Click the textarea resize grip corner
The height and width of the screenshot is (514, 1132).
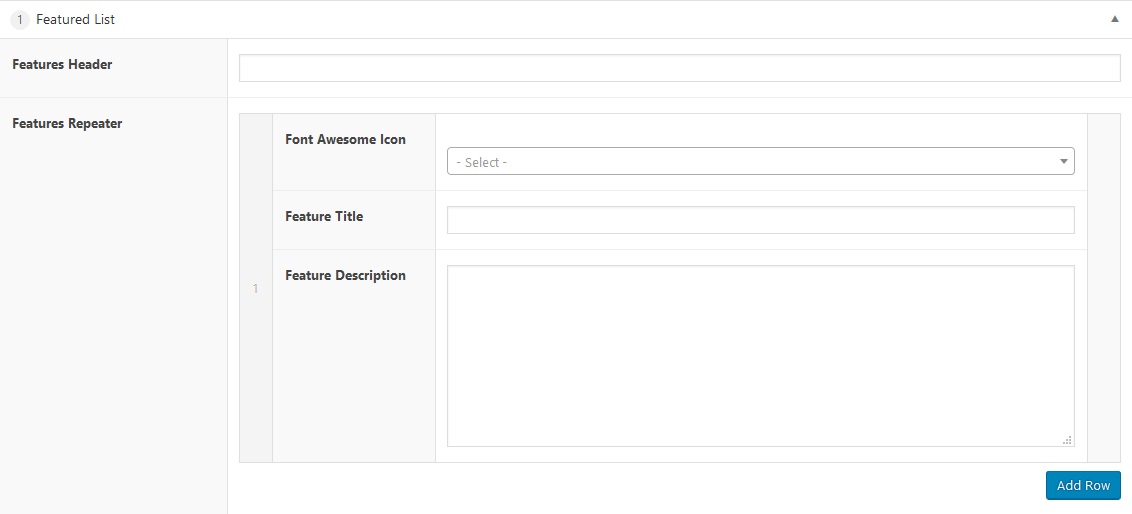[x=1067, y=440]
